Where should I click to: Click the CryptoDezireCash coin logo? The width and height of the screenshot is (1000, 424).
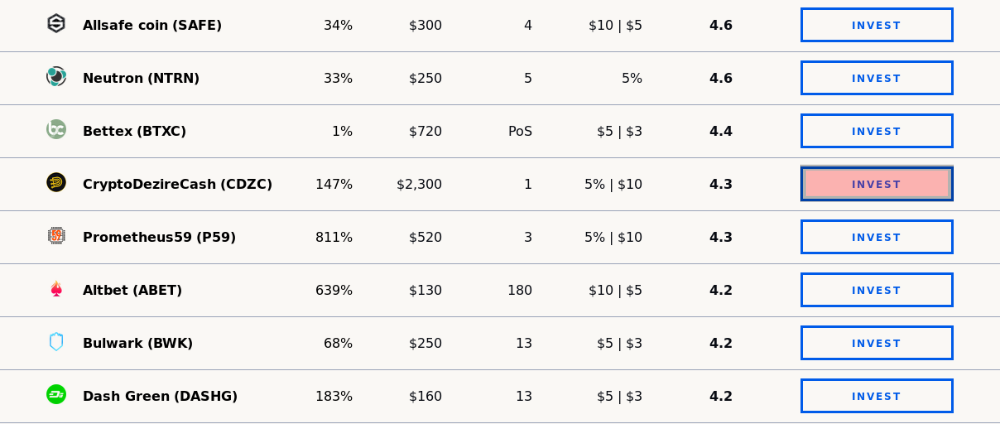(56, 182)
